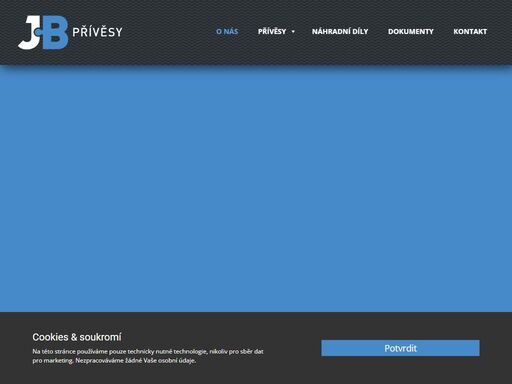Click the blue B letter in the logo
Image resolution: width=512 pixels, height=384 pixels.
click(x=55, y=33)
